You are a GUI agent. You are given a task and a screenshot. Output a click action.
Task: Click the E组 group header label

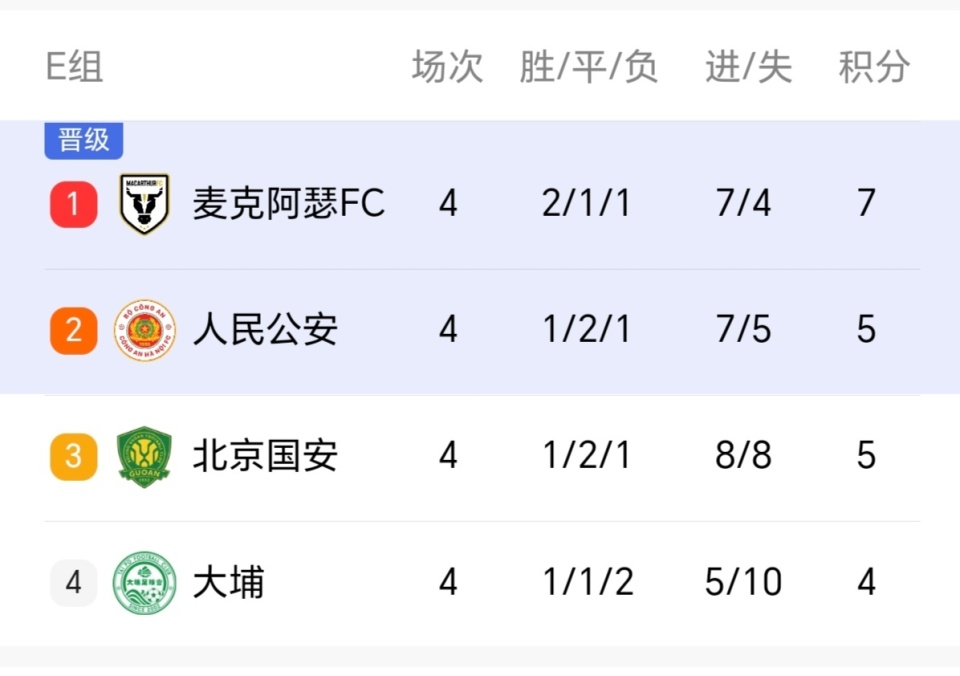[x=75, y=67]
